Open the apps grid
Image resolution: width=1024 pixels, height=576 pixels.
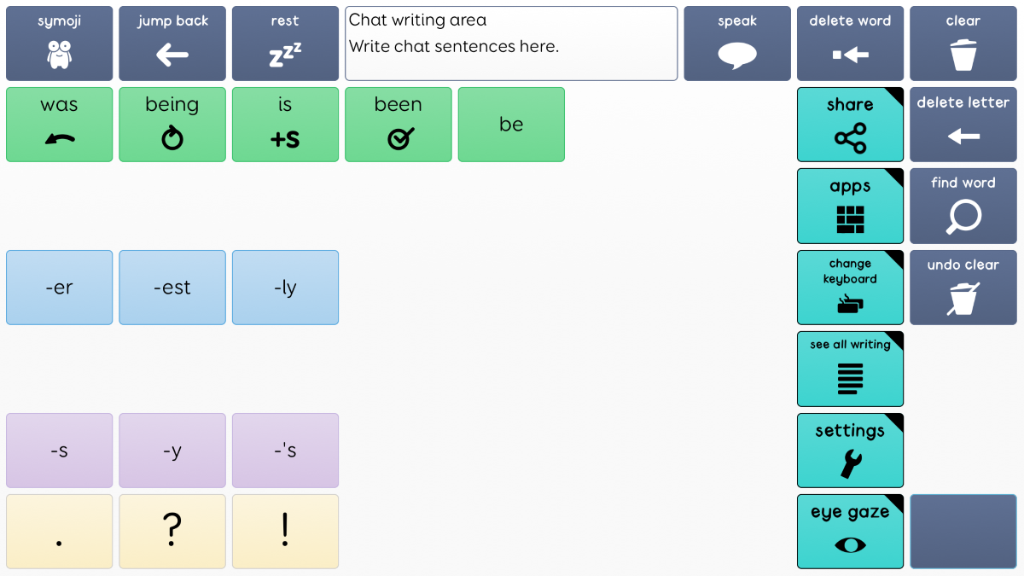850,206
